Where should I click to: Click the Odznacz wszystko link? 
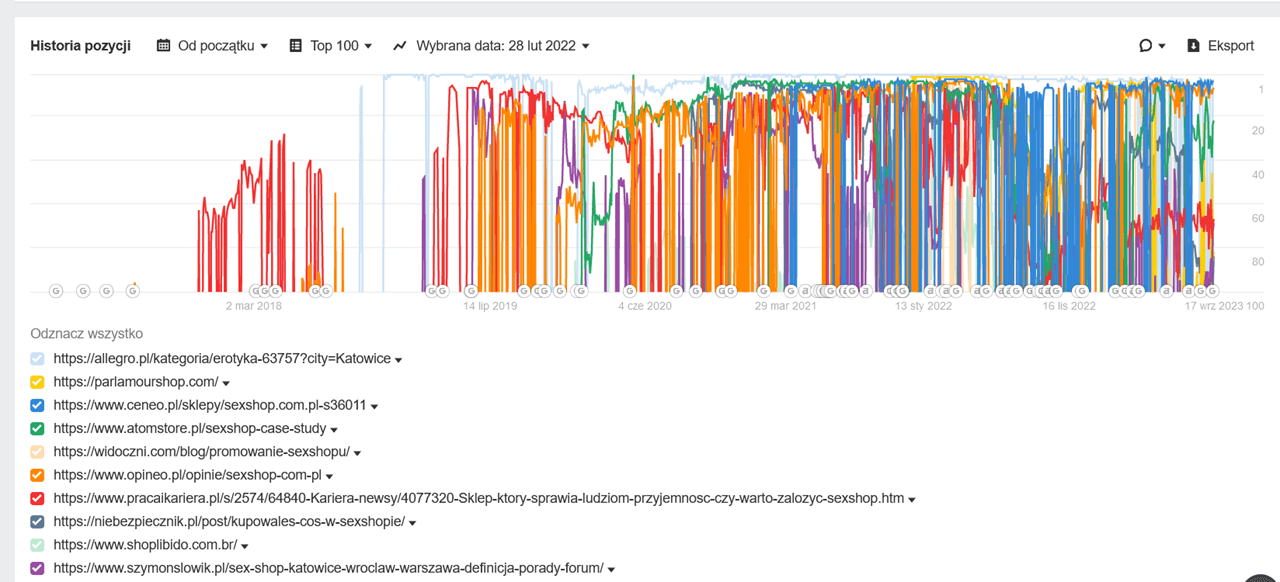(x=86, y=333)
